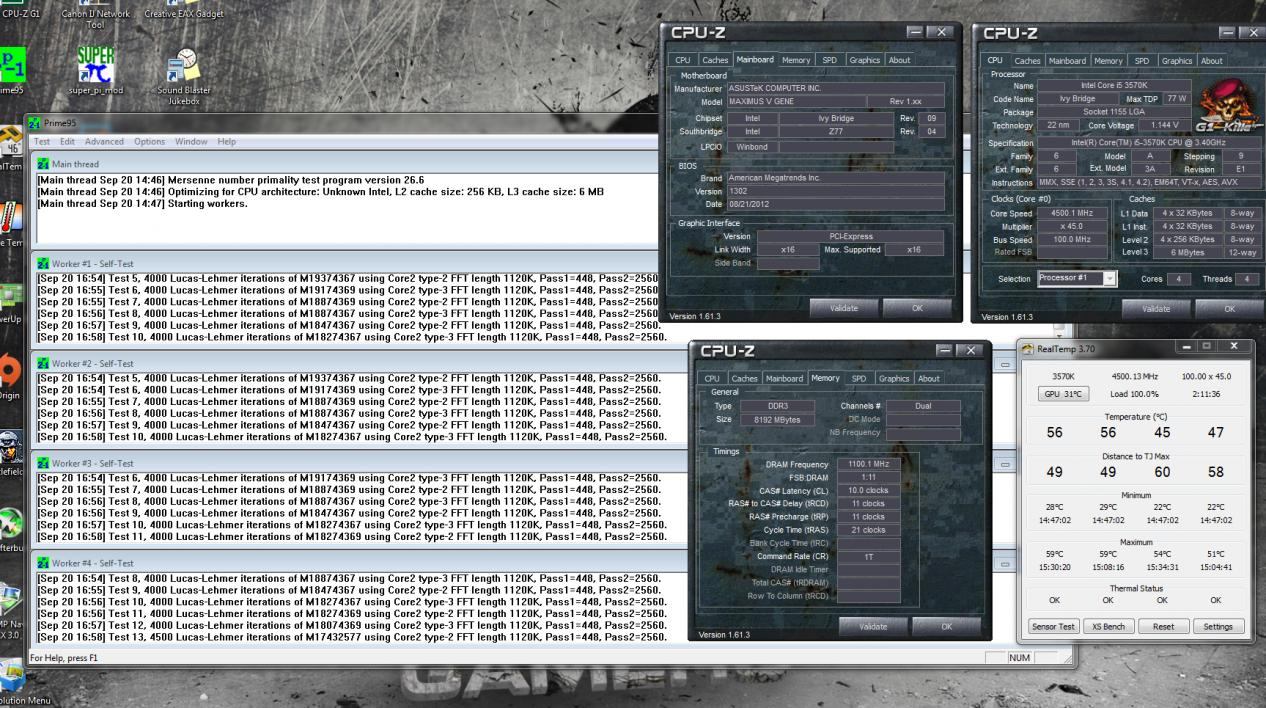Switch to CPU tab in Mainboard CPU-Z window
Image resolution: width=1266 pixels, height=708 pixels.
point(684,60)
